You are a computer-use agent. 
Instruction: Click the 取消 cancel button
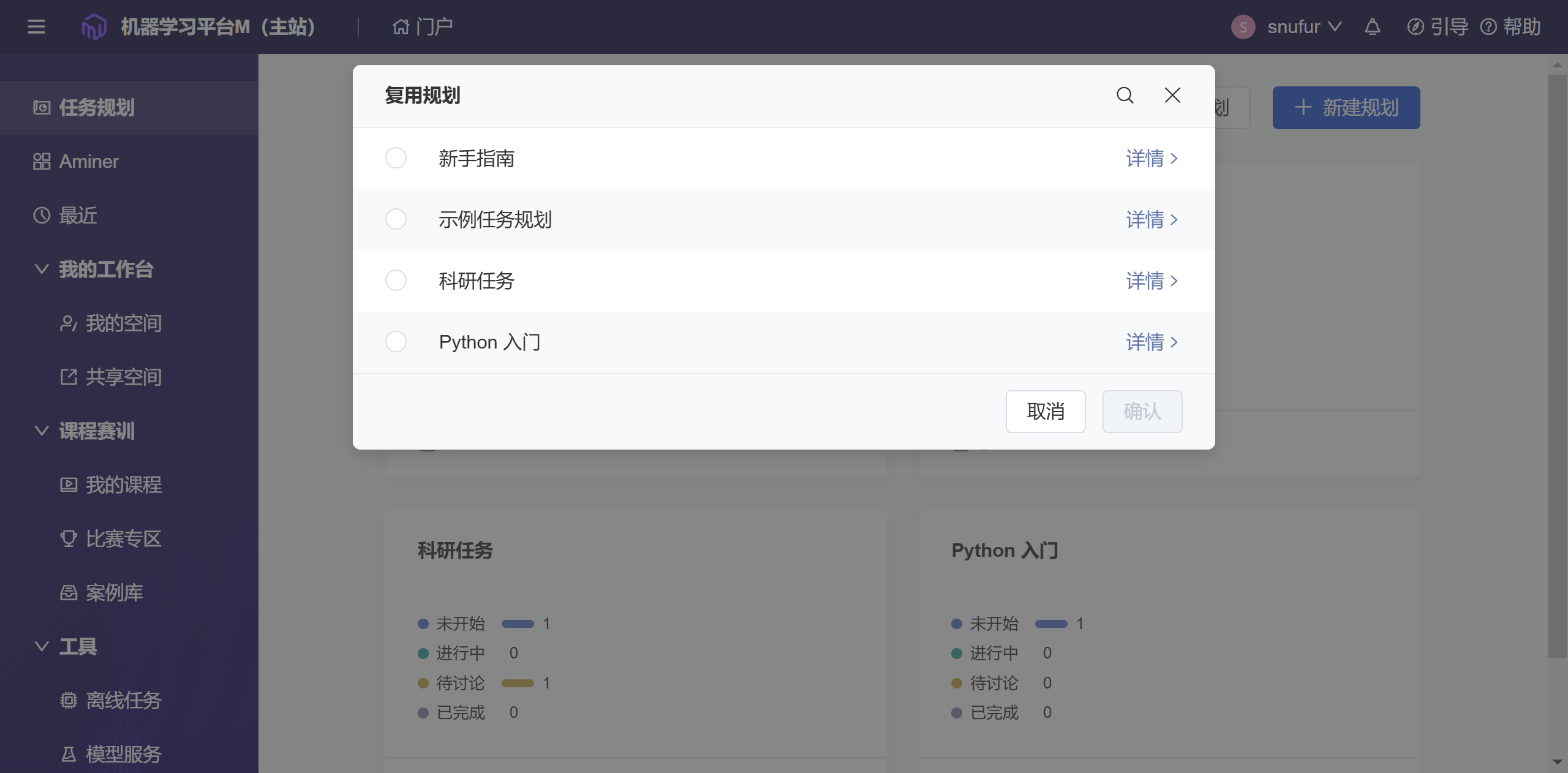(x=1045, y=411)
